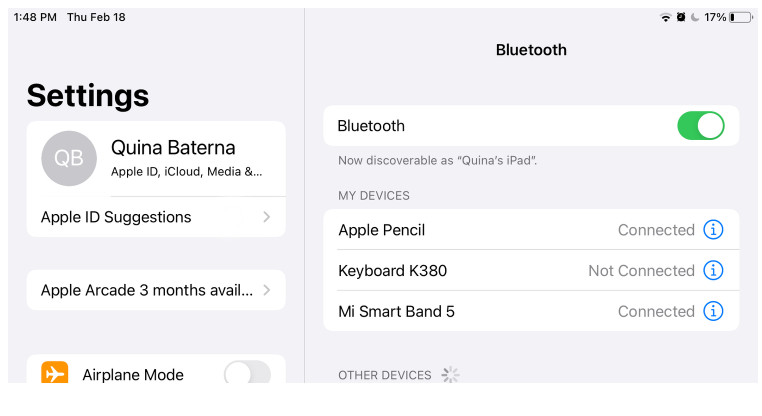Open info for Keyboard K380 device
Viewport: 762px width, 416px height.
click(713, 270)
